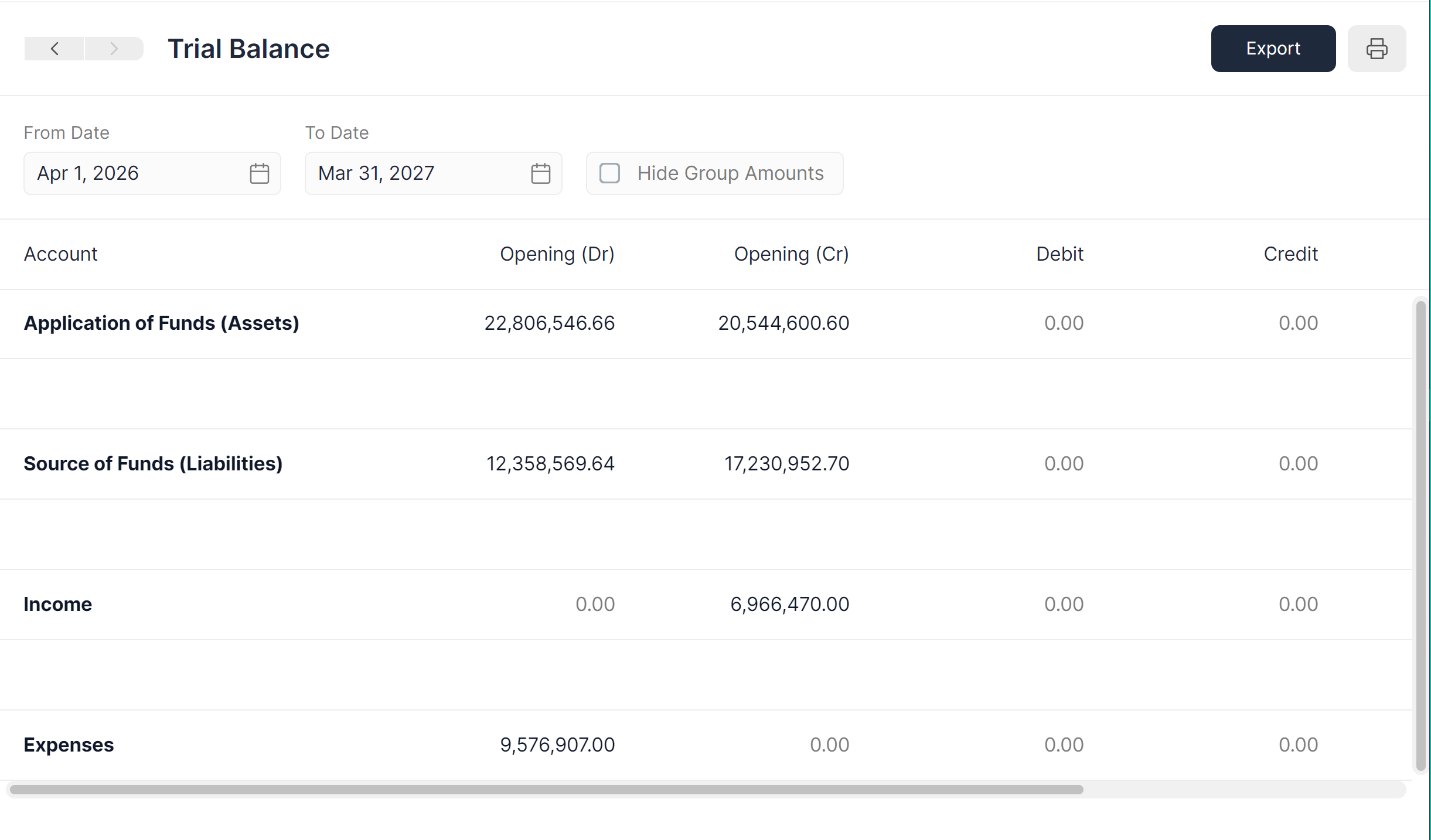This screenshot has height=840, width=1431.
Task: Click the Account column header
Action: tap(60, 254)
